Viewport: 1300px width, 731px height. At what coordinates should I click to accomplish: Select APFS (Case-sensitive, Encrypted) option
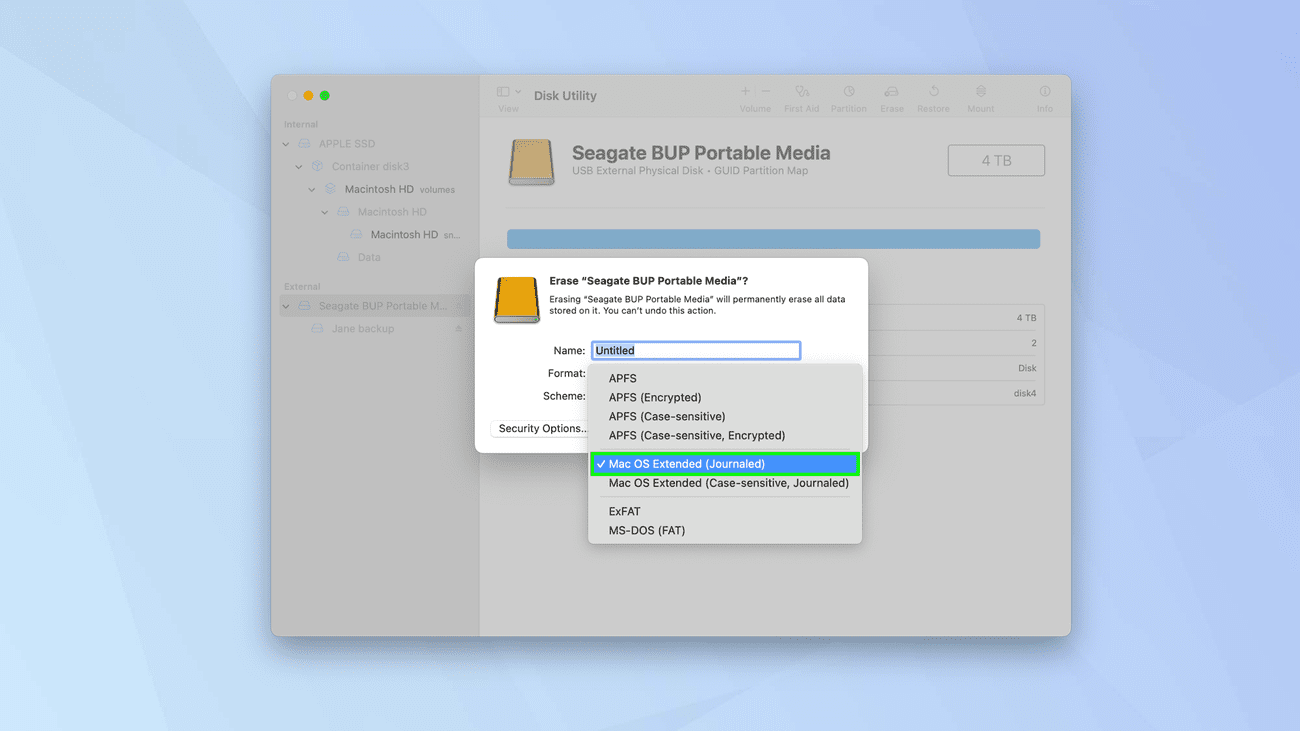[x=696, y=435]
